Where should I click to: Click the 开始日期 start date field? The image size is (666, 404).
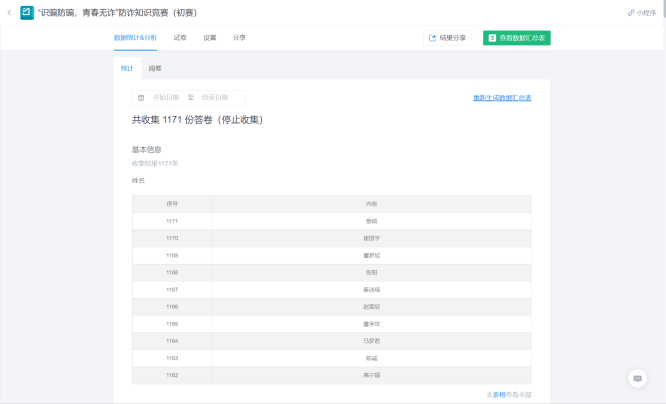click(x=166, y=98)
